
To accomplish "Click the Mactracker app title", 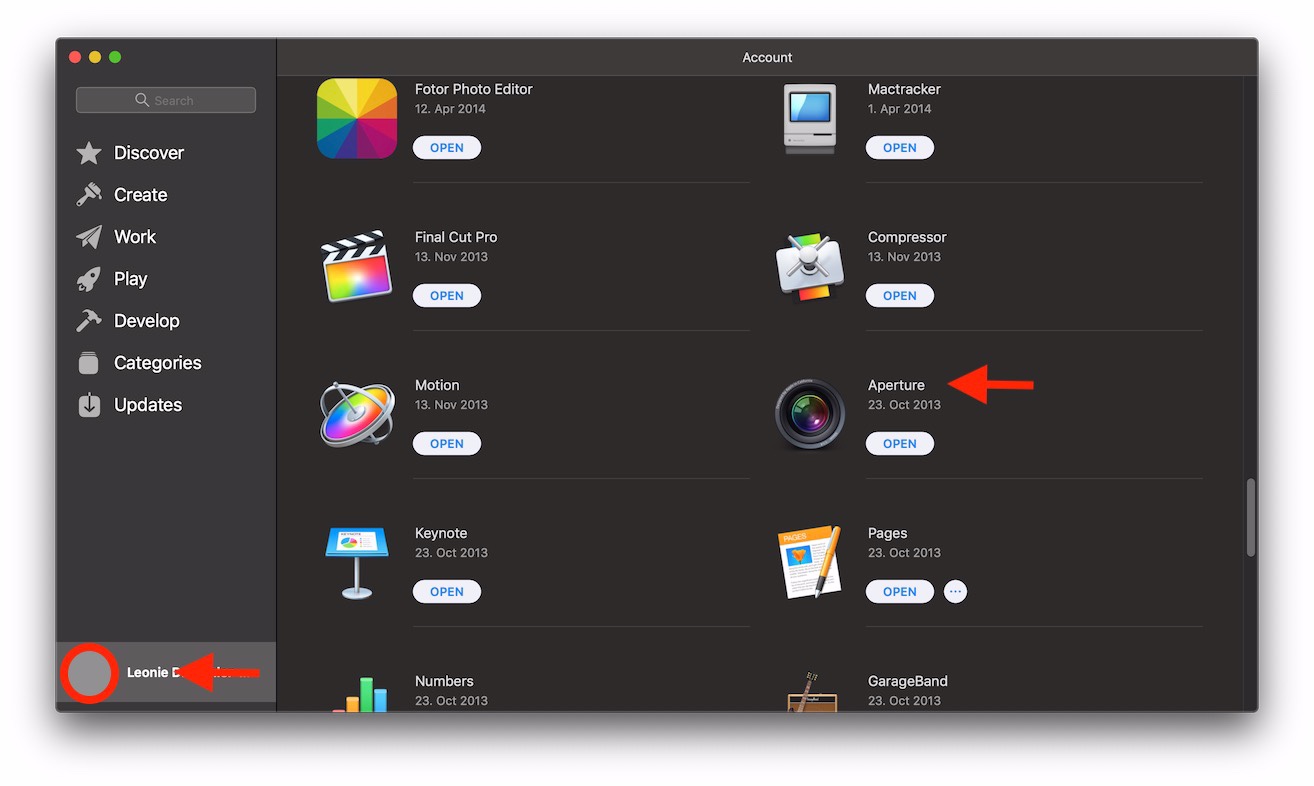I will (904, 89).
